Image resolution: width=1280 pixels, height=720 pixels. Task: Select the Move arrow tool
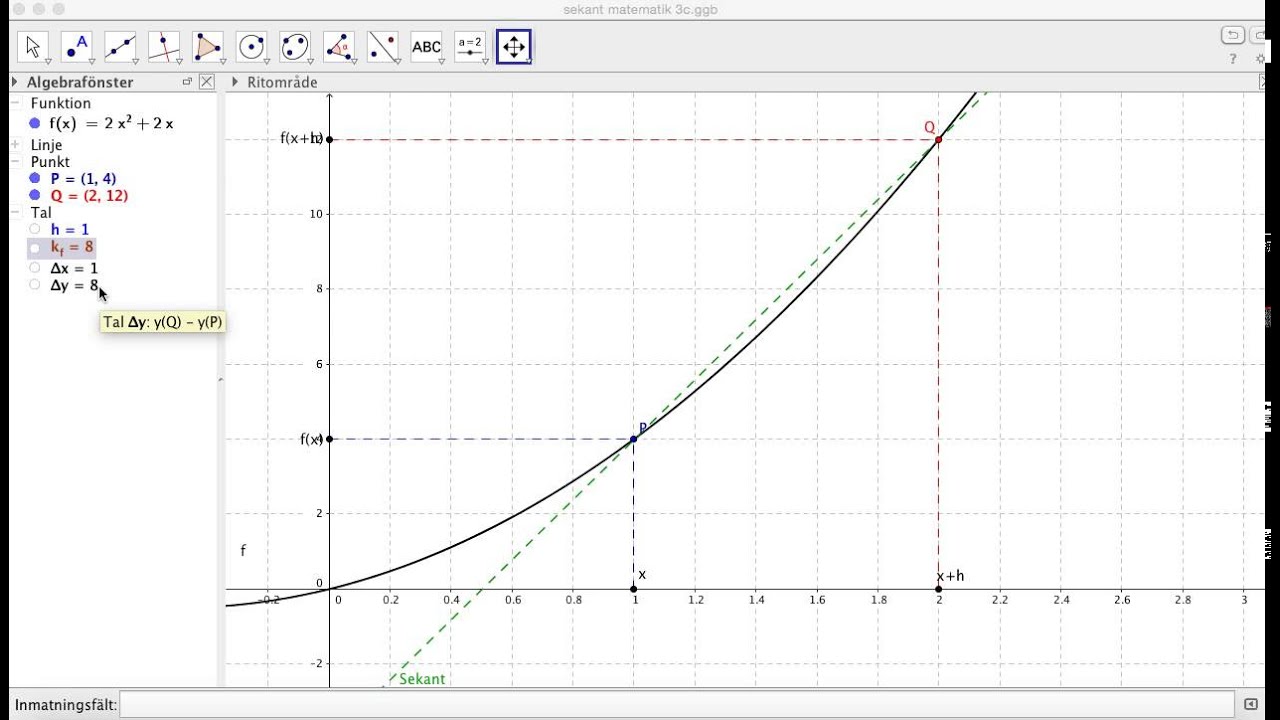pos(33,47)
